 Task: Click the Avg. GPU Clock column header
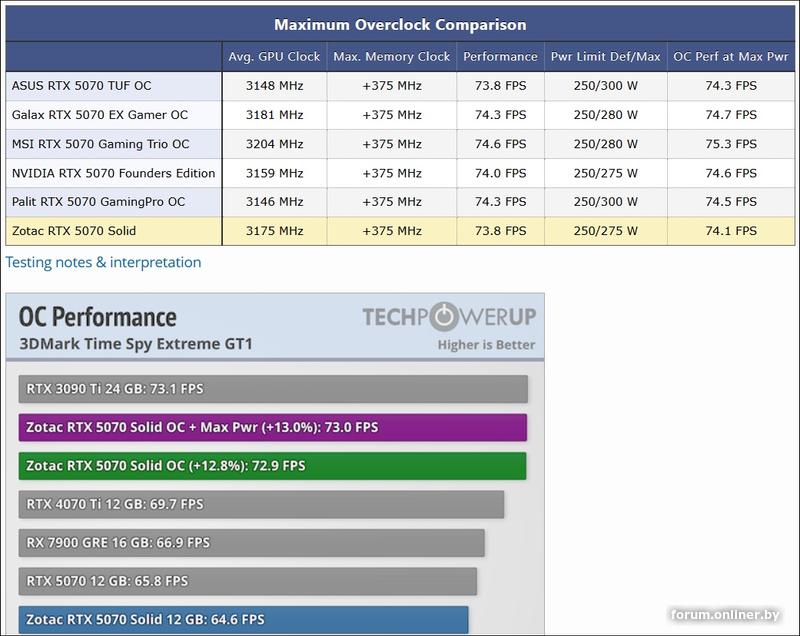pyautogui.click(x=274, y=57)
